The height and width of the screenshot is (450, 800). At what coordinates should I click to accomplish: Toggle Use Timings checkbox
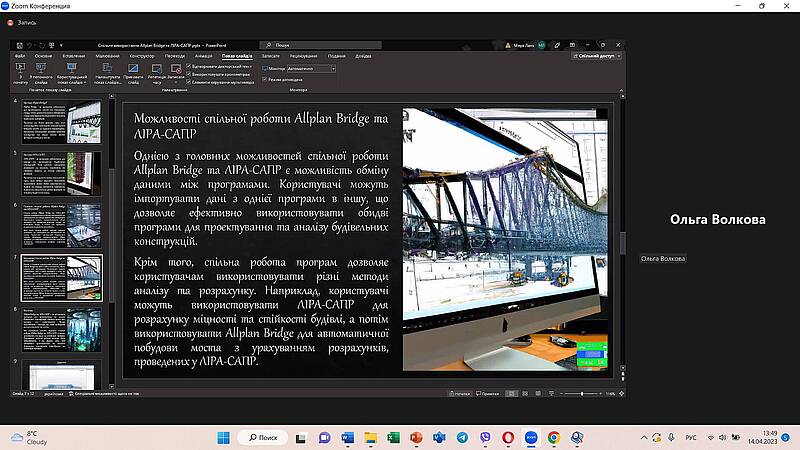(189, 74)
